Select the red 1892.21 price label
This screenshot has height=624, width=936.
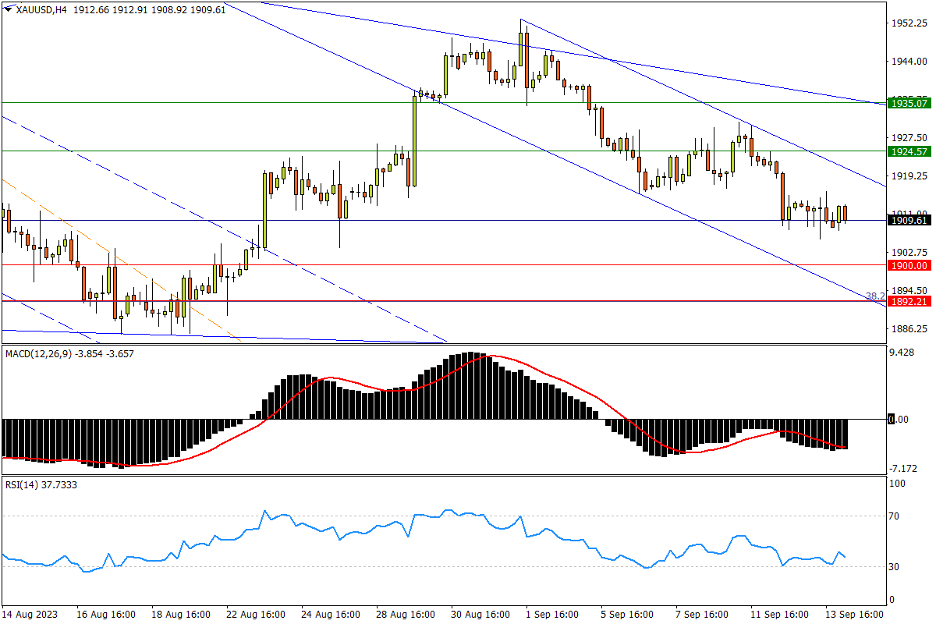tap(909, 301)
